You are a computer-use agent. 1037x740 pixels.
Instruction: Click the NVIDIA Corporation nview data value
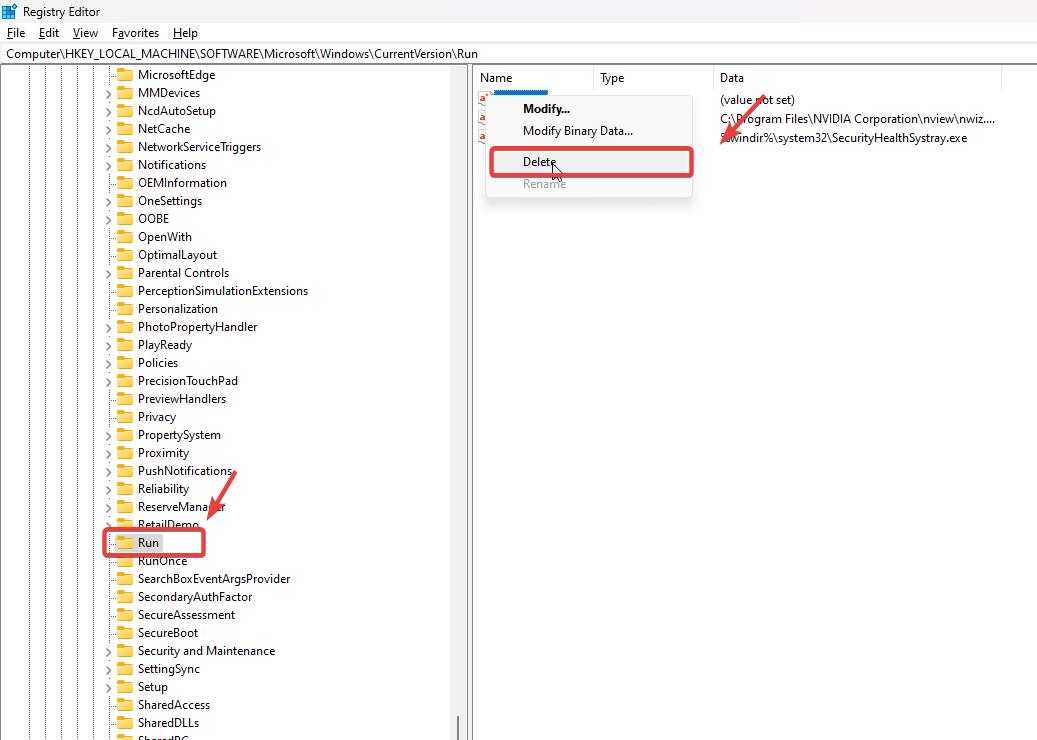click(x=857, y=119)
